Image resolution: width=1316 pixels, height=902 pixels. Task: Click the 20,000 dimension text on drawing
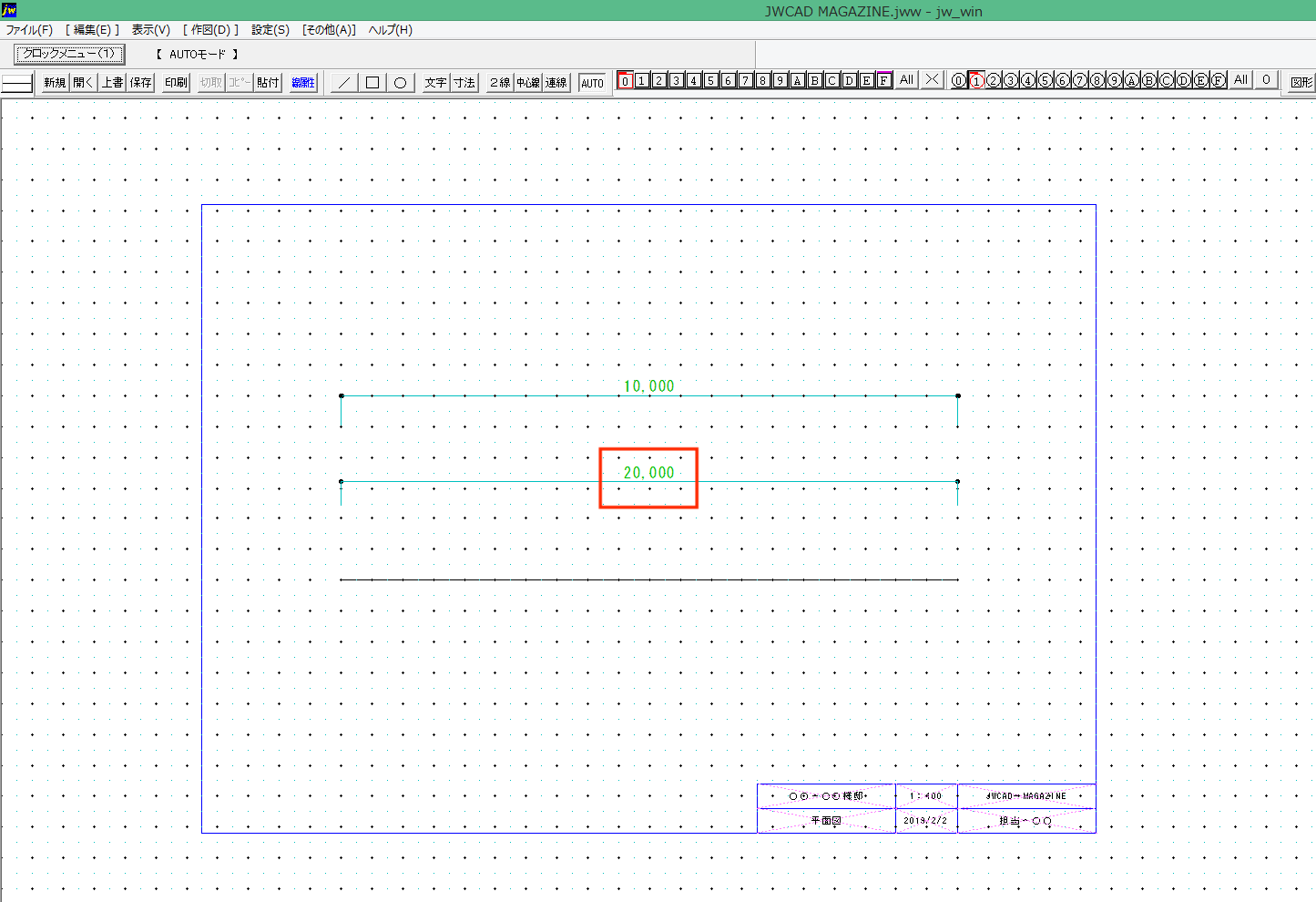click(648, 473)
